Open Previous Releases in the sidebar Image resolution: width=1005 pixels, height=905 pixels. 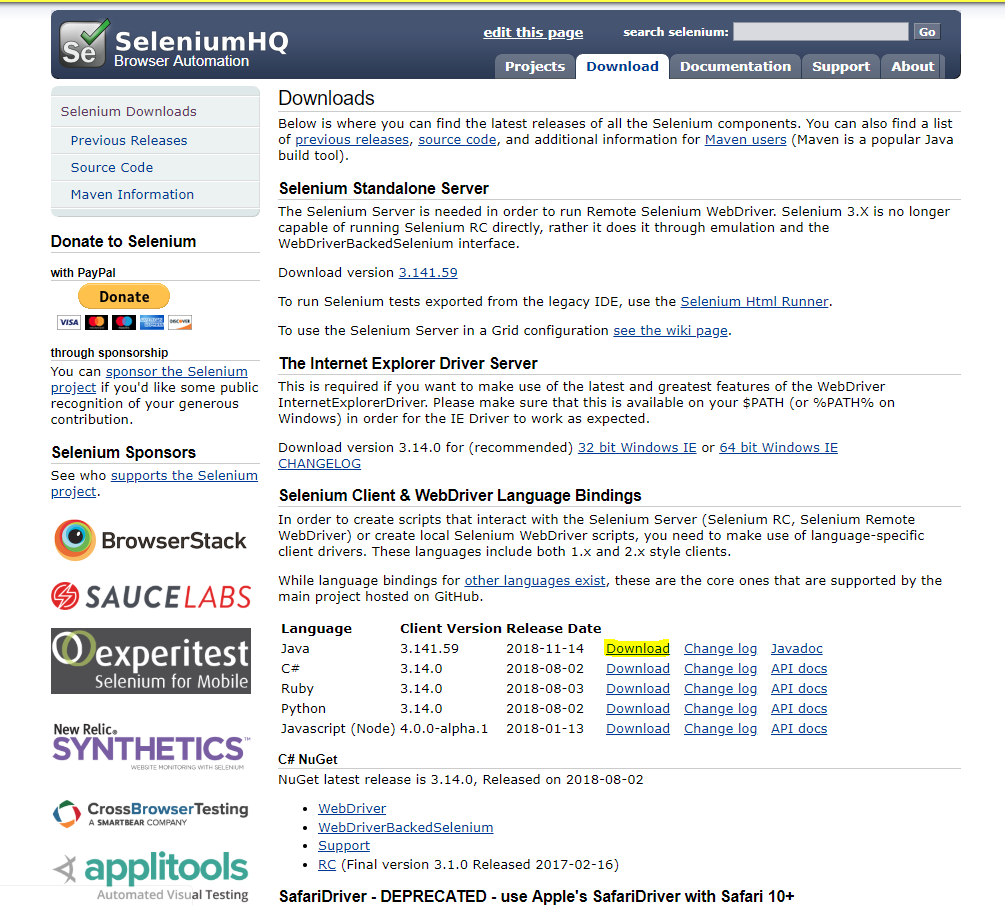155,140
